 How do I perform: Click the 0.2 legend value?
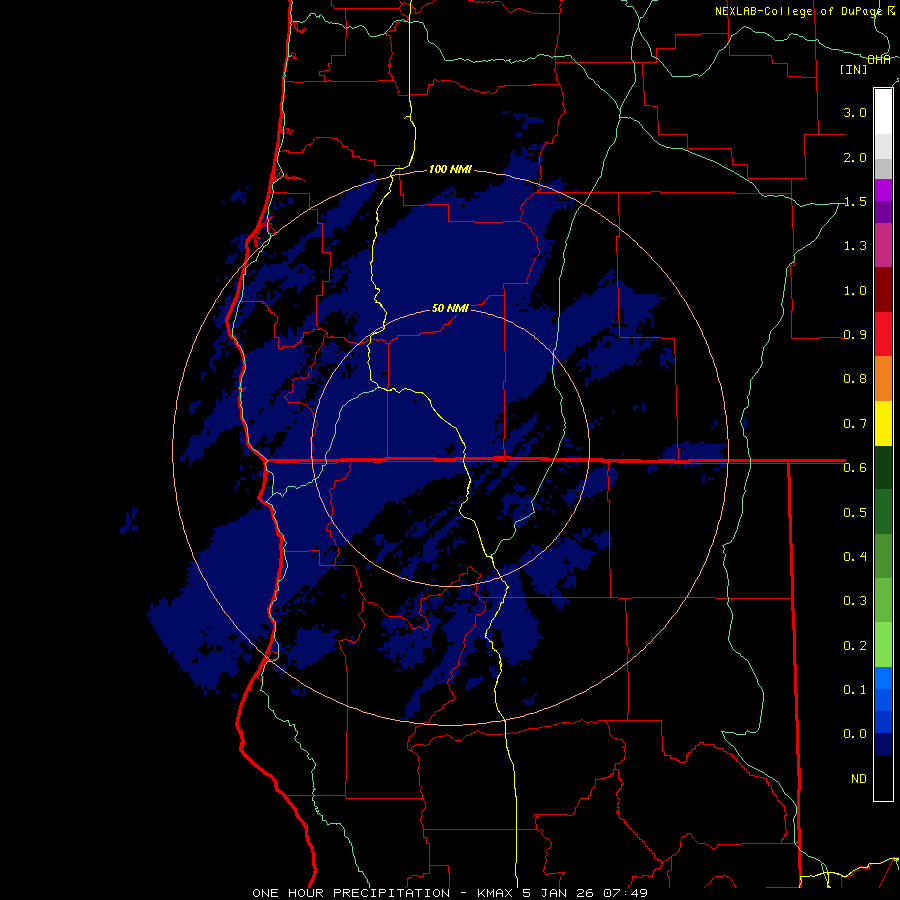(x=855, y=645)
